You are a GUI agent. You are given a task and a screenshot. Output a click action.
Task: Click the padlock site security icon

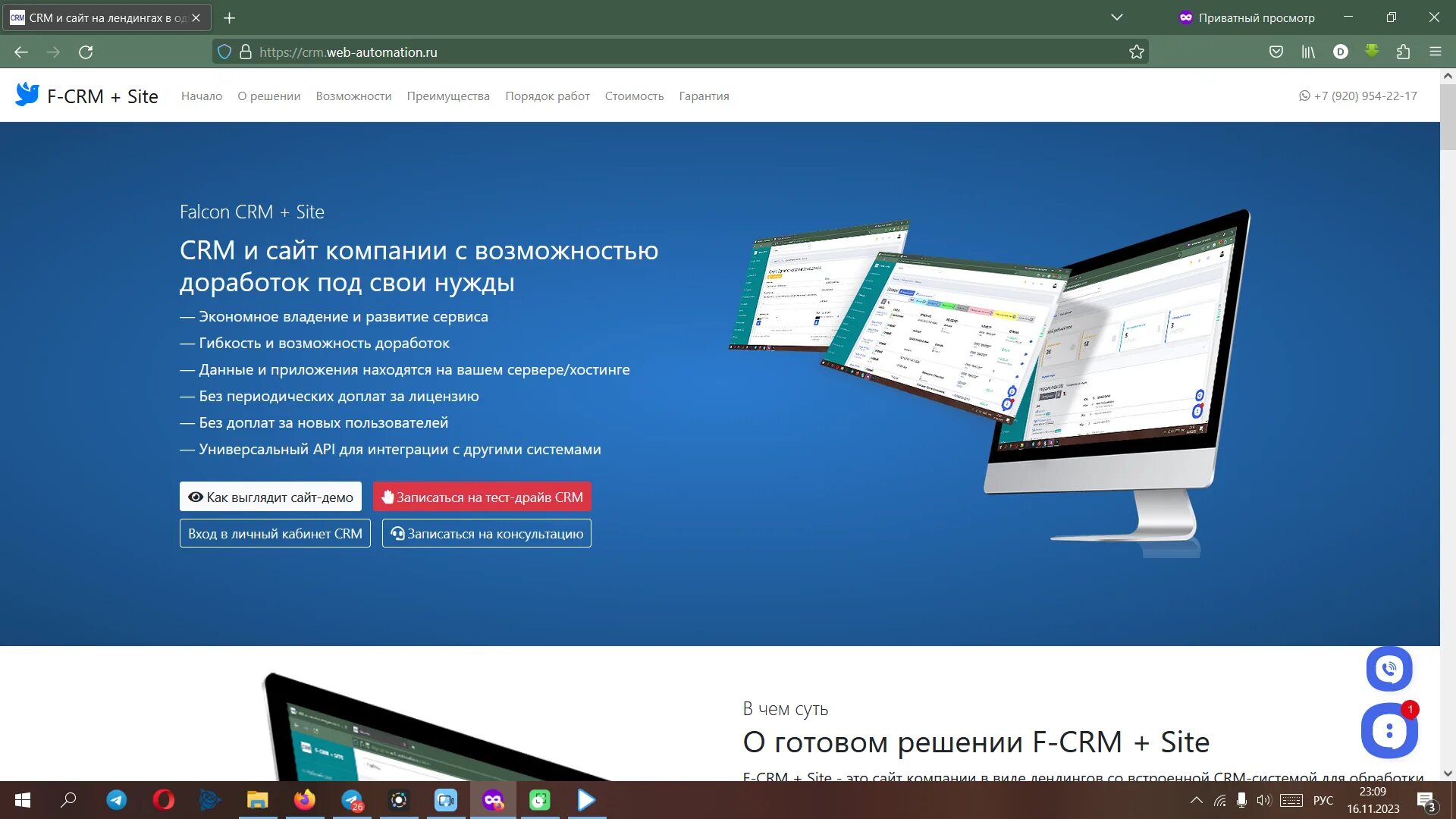246,52
